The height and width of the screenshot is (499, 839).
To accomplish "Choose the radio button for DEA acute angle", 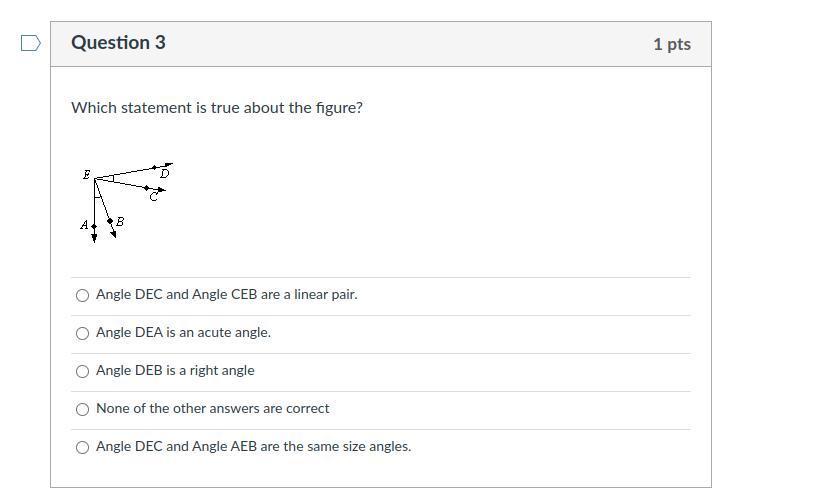I will tap(83, 333).
